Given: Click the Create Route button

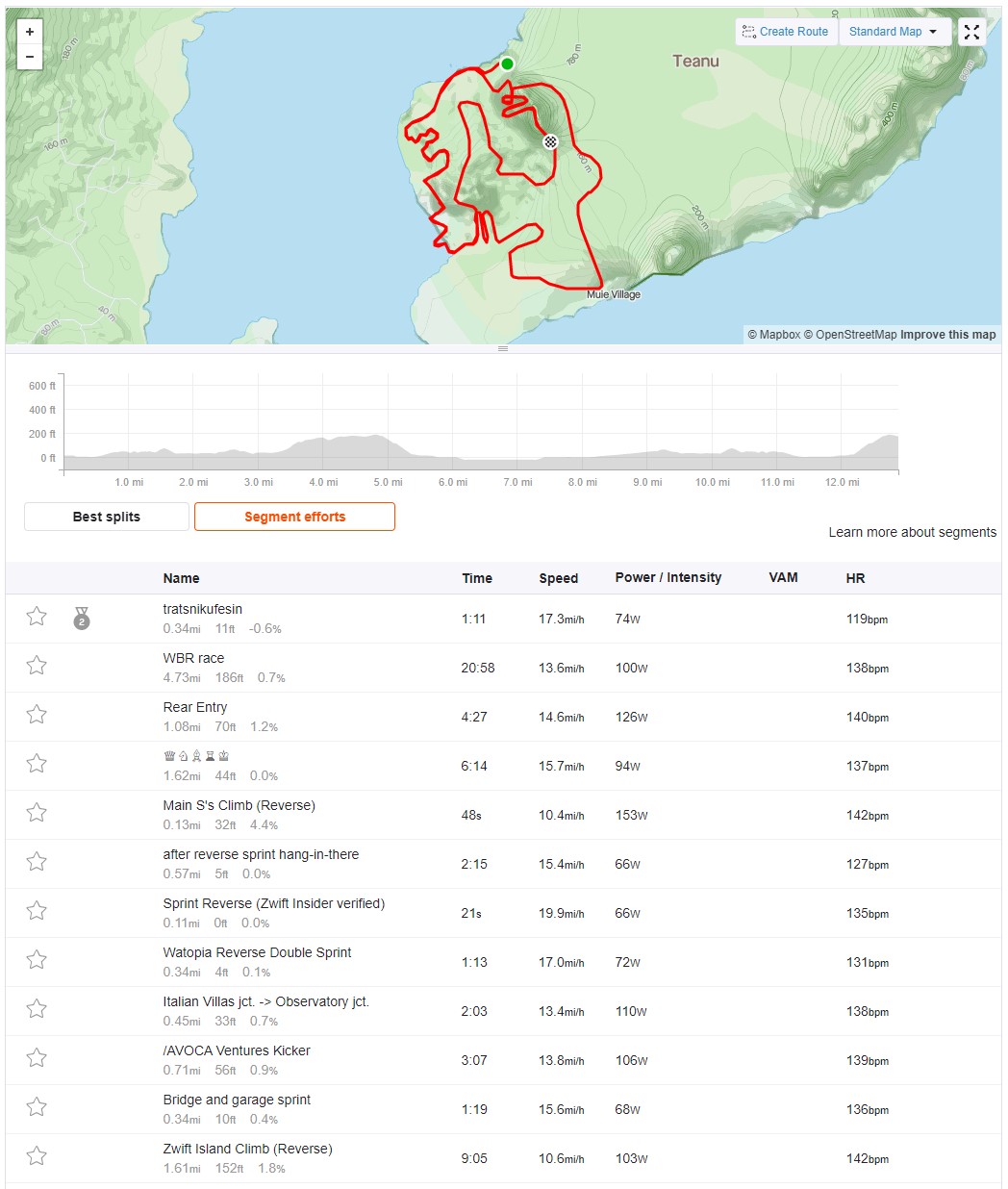Looking at the screenshot, I should 785,32.
